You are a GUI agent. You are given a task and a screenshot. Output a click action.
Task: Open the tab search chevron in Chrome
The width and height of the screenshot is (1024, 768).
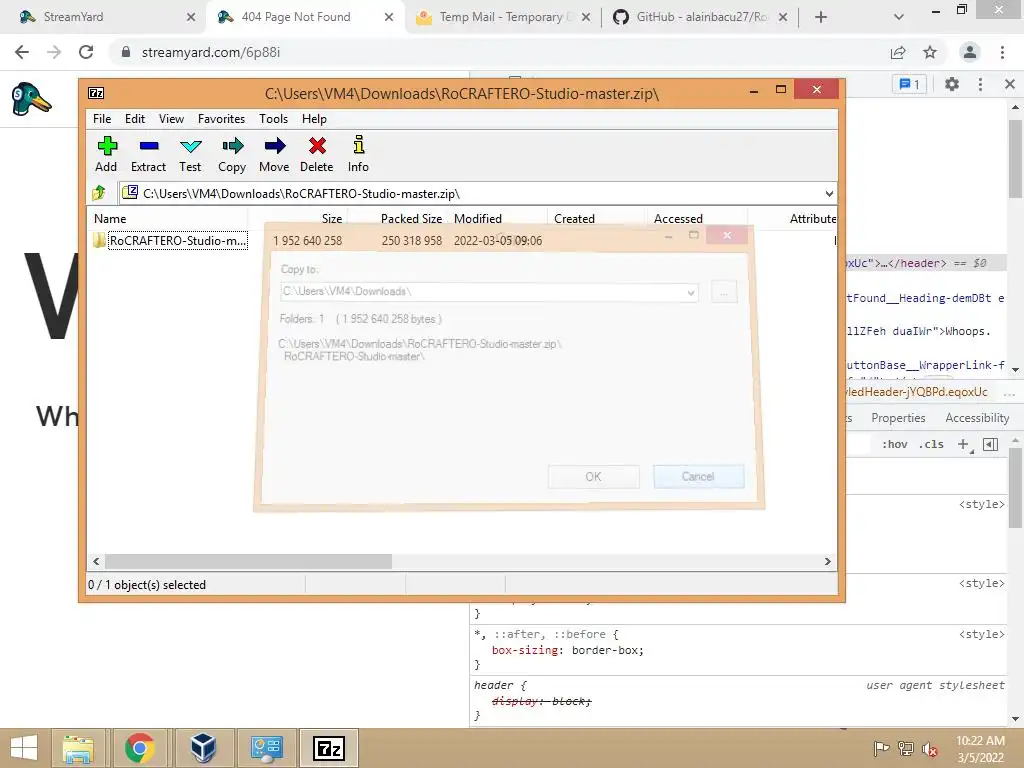click(x=899, y=17)
